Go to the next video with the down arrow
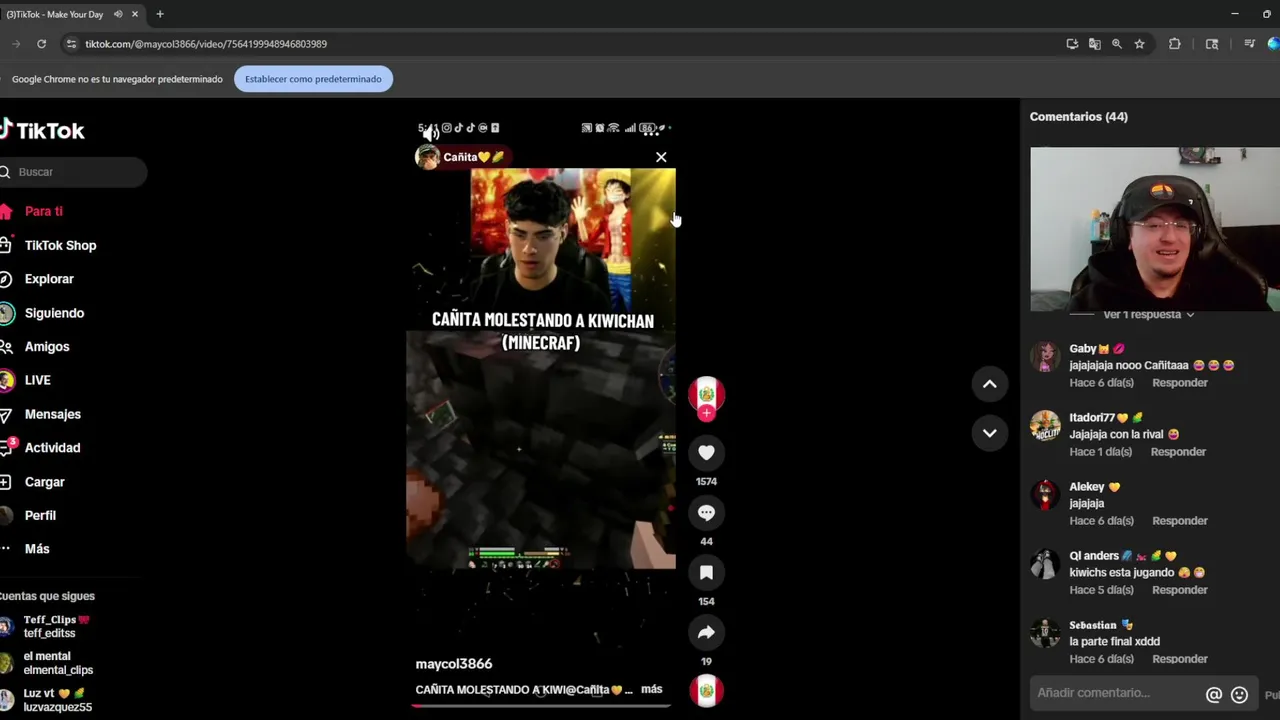The width and height of the screenshot is (1280, 720). [x=989, y=433]
